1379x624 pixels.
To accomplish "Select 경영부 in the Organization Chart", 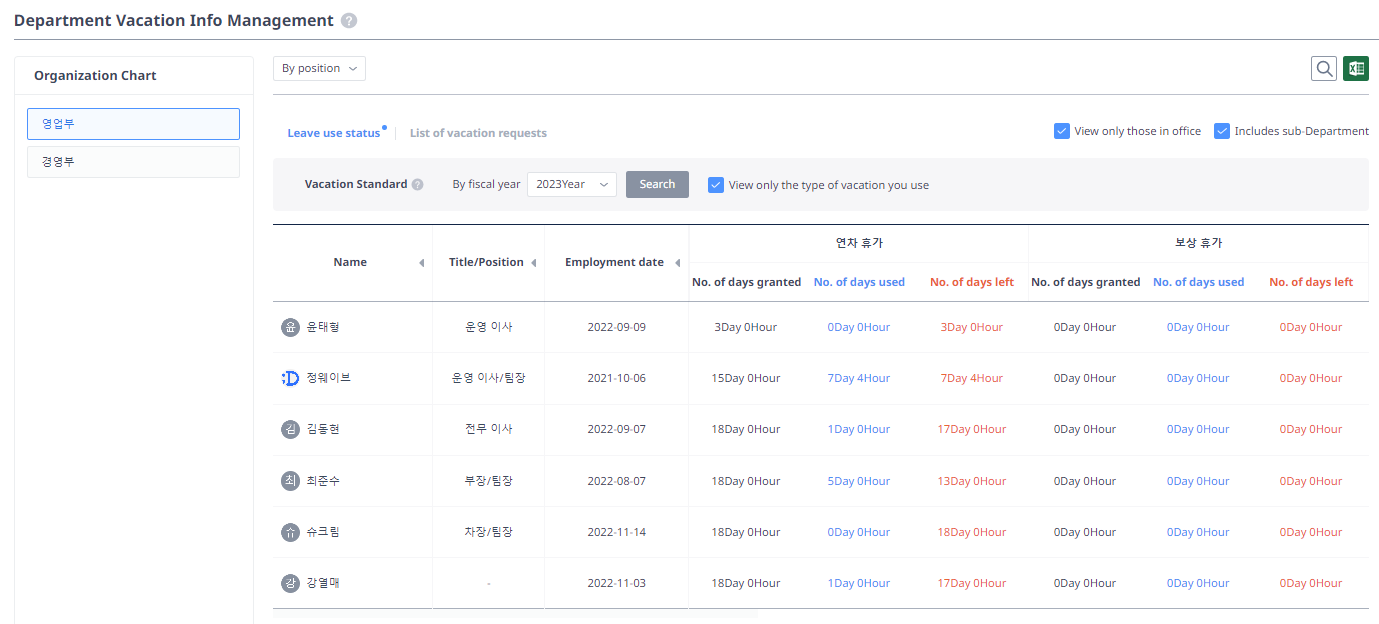I will 133,161.
